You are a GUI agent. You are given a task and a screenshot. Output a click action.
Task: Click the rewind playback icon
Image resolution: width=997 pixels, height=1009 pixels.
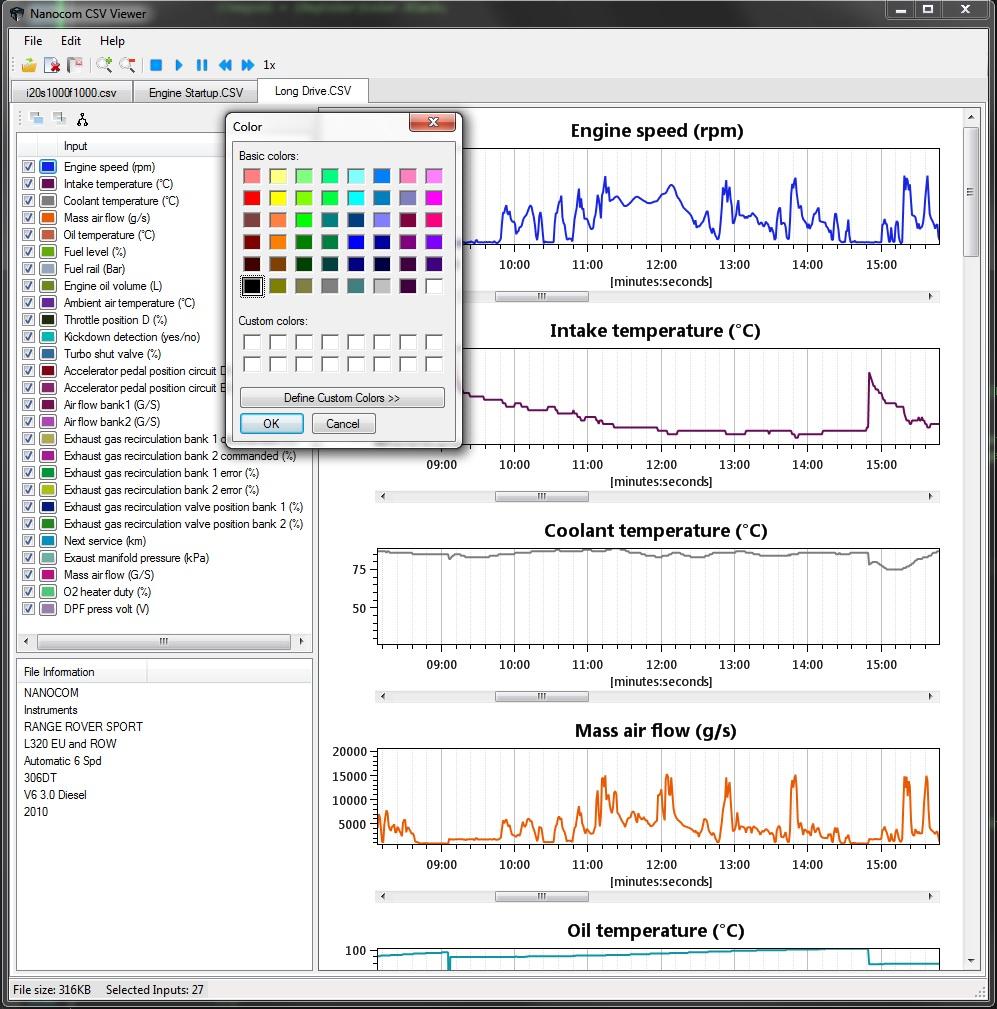pyautogui.click(x=225, y=65)
